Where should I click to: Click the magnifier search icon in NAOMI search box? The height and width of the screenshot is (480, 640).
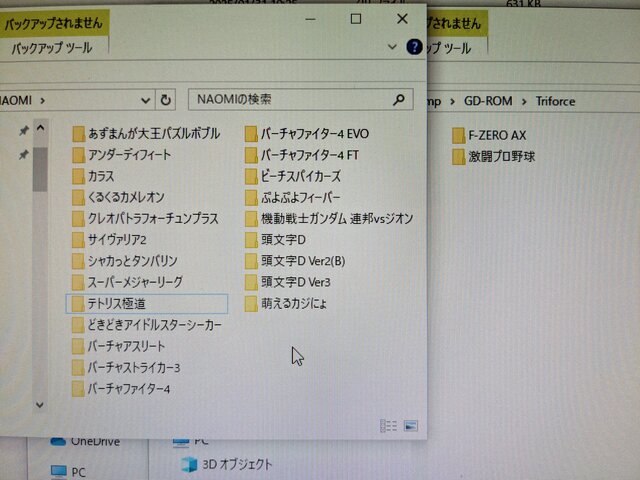[398, 99]
